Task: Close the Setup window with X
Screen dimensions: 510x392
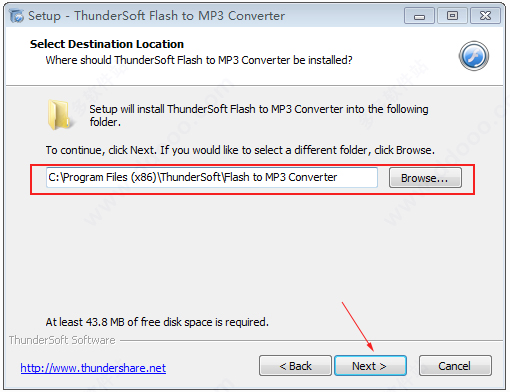Action: tap(485, 16)
